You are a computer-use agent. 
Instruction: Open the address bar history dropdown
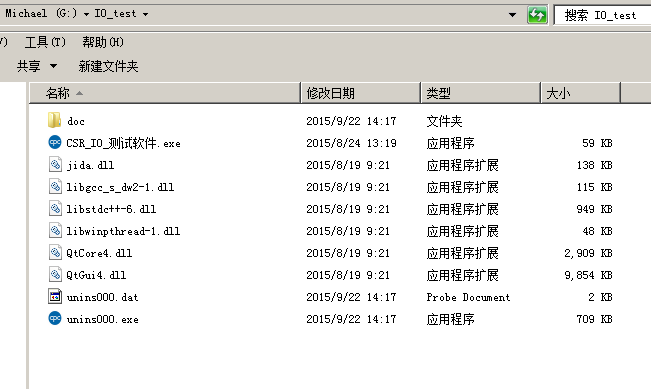click(512, 15)
